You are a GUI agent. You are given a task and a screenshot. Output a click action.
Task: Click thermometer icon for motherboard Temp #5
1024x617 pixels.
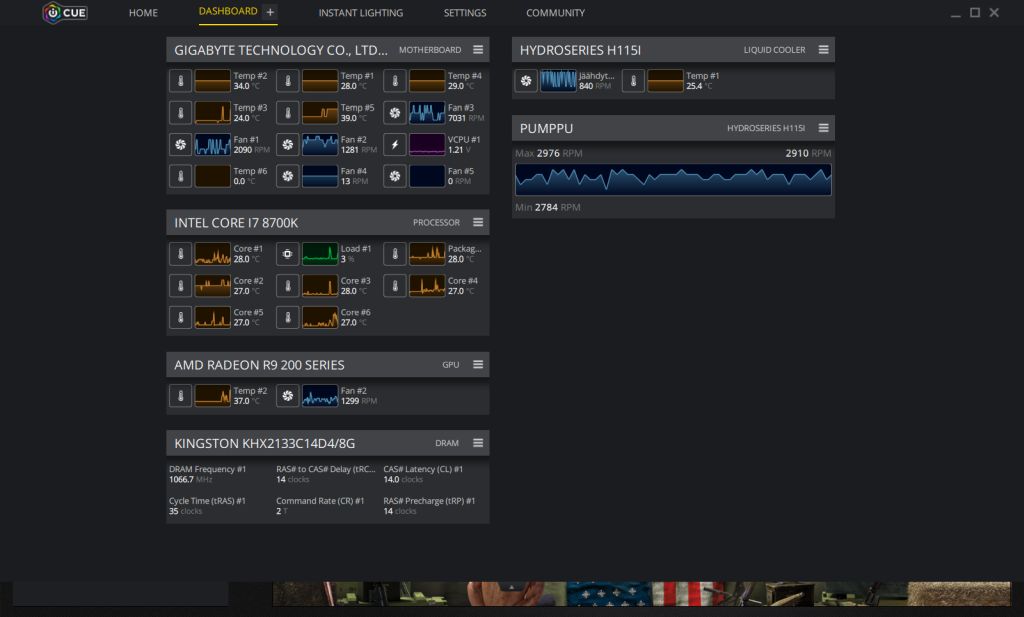tap(287, 113)
